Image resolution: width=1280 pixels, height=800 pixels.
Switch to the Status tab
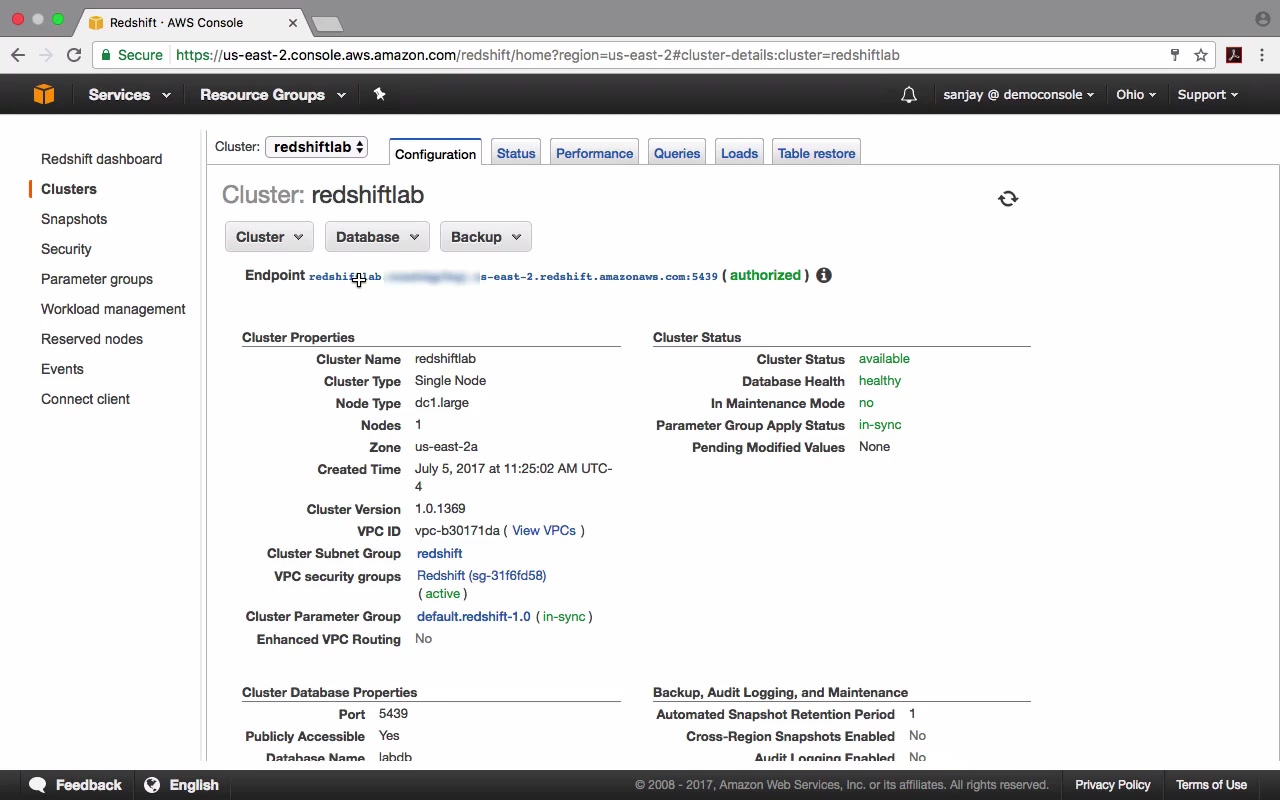[516, 153]
